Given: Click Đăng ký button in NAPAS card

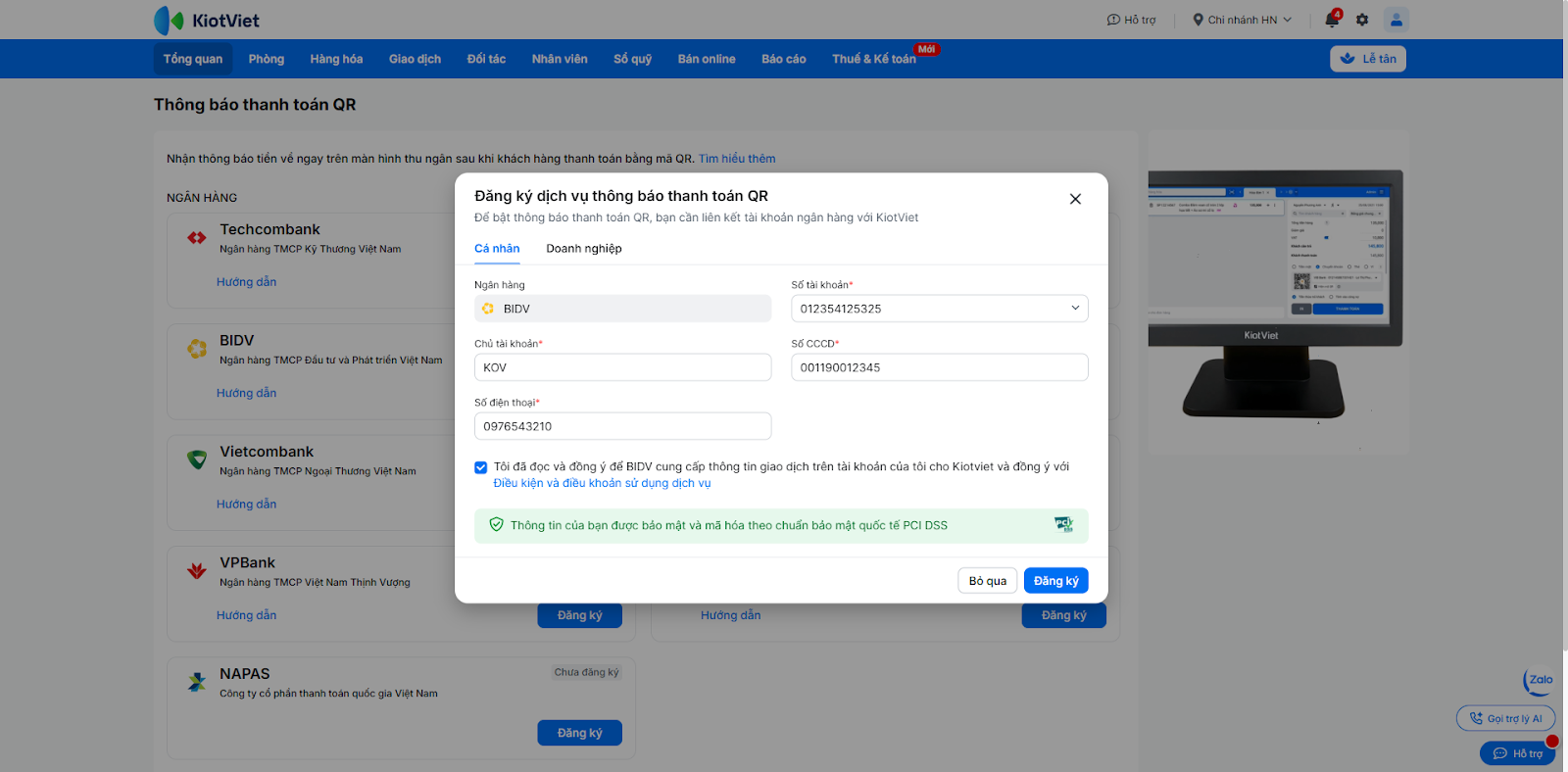Looking at the screenshot, I should pyautogui.click(x=580, y=733).
